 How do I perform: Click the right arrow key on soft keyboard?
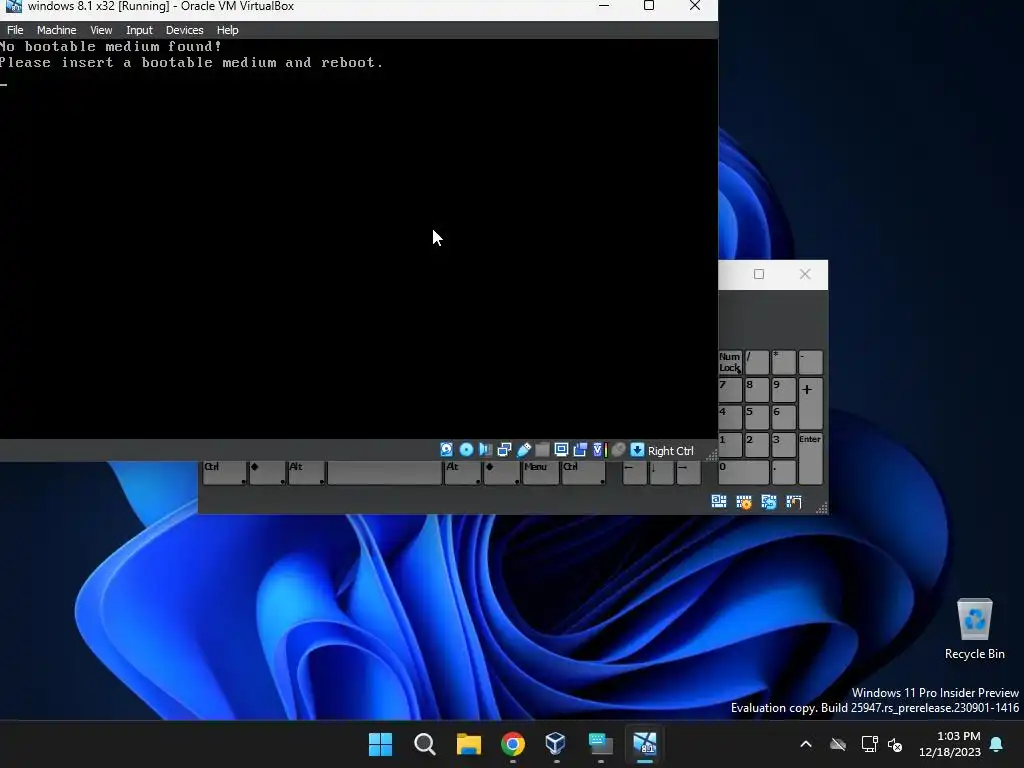[688, 473]
